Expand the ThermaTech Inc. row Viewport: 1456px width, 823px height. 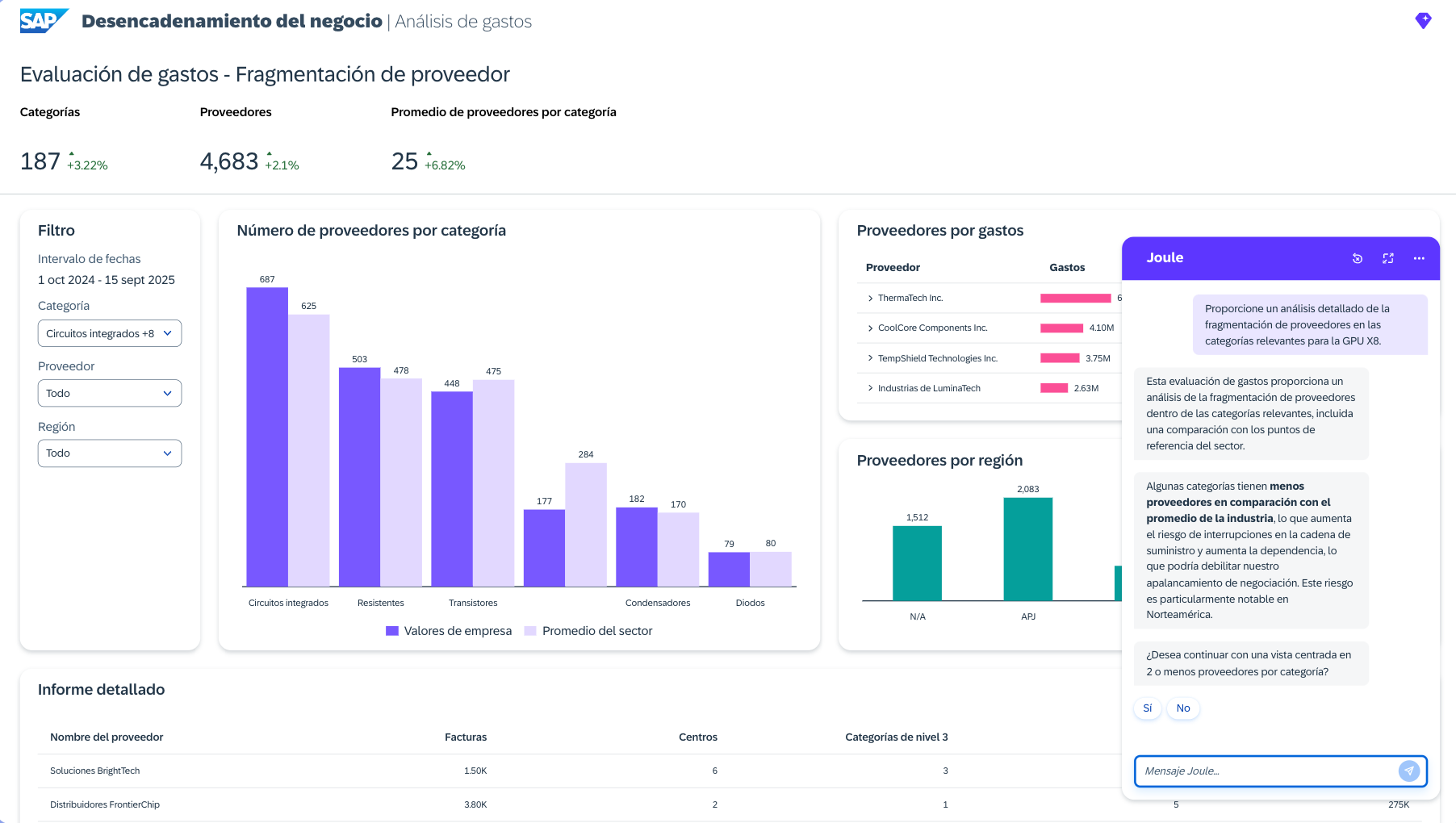[870, 299]
